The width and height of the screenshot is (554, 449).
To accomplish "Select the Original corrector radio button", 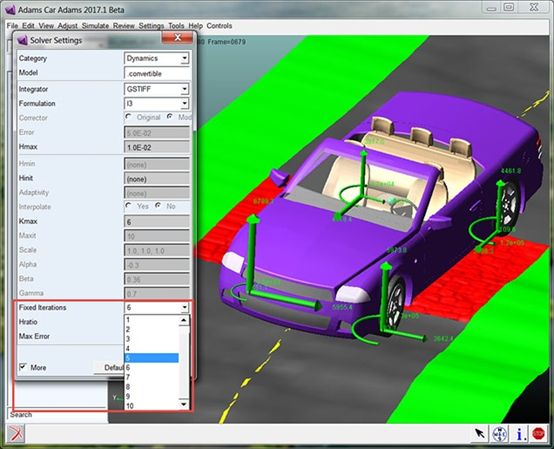I will click(128, 117).
